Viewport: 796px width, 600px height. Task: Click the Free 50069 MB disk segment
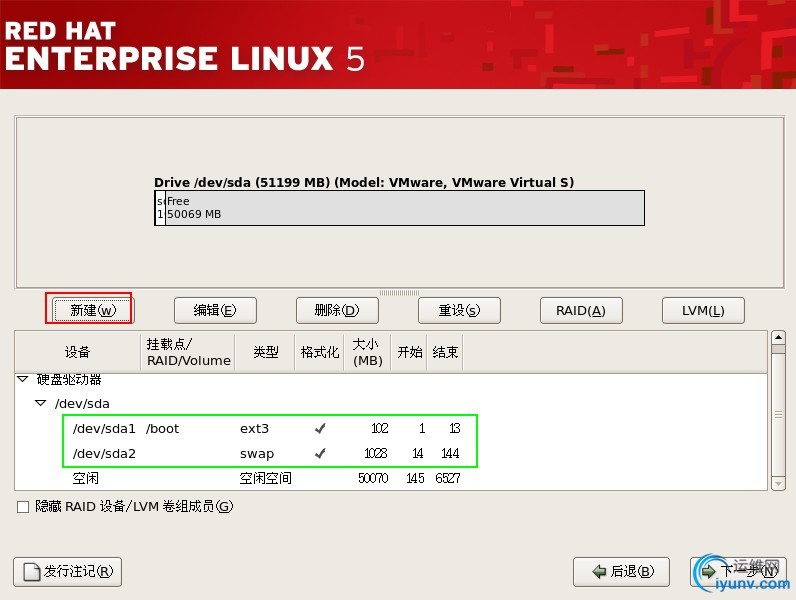pos(405,208)
